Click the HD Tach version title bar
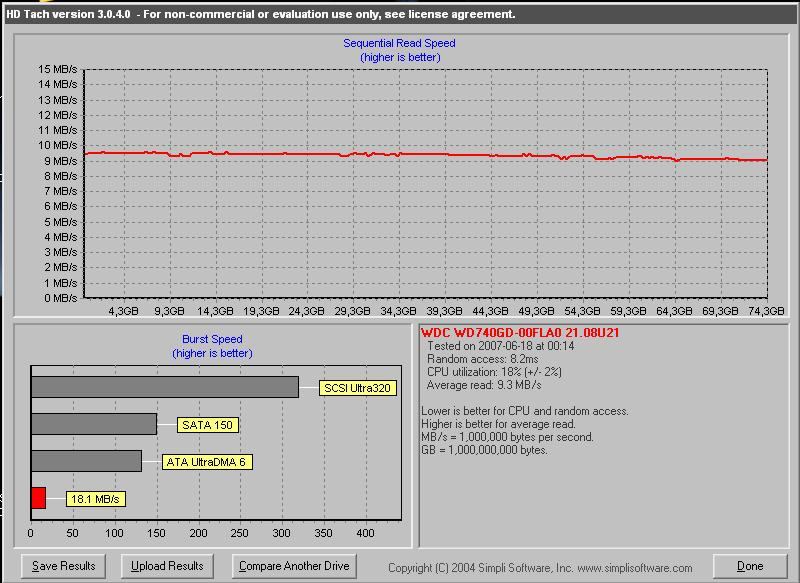This screenshot has height=583, width=800. pos(400,14)
